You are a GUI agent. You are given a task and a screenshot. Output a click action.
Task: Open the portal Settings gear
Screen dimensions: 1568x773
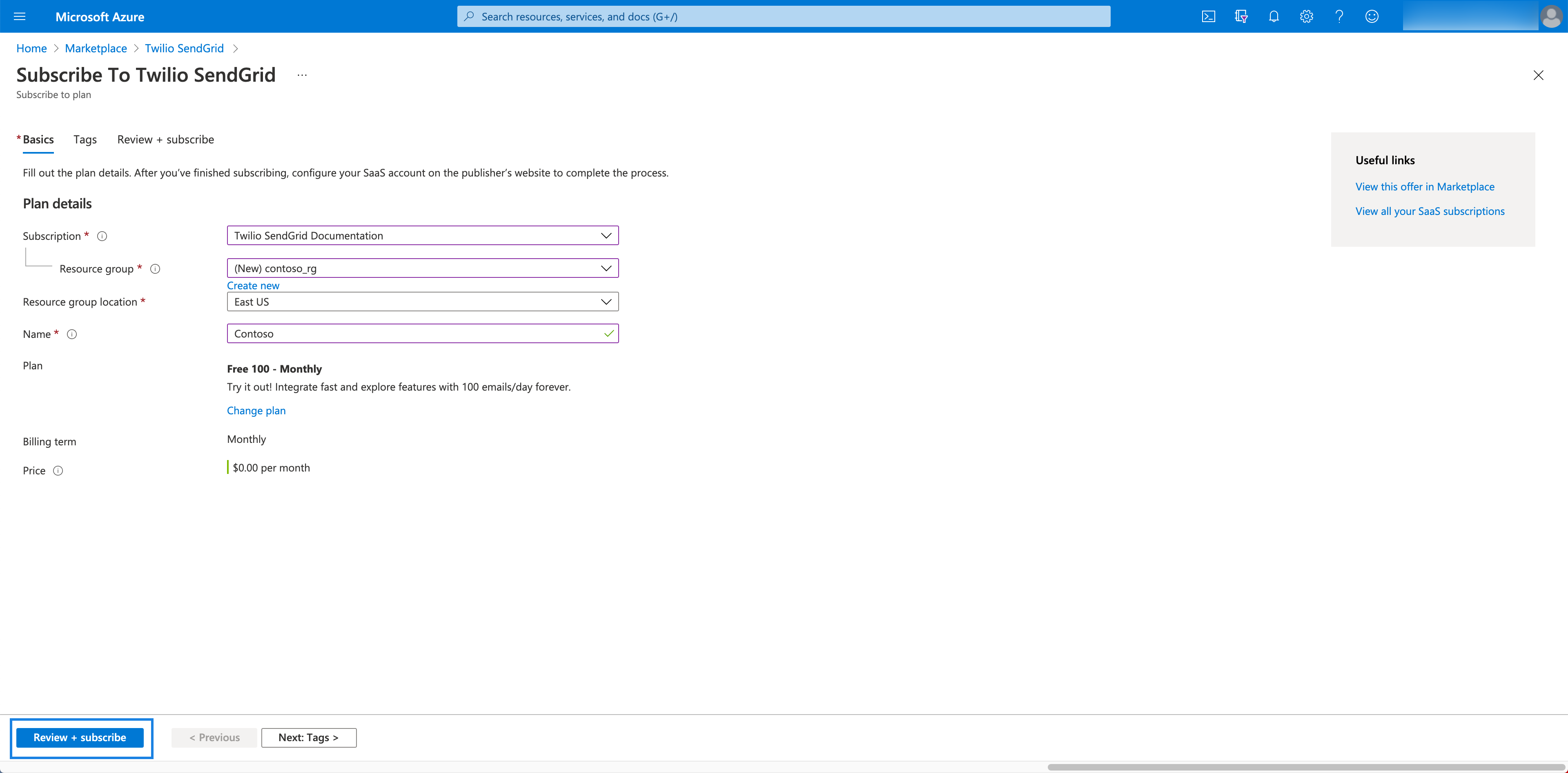(x=1306, y=16)
